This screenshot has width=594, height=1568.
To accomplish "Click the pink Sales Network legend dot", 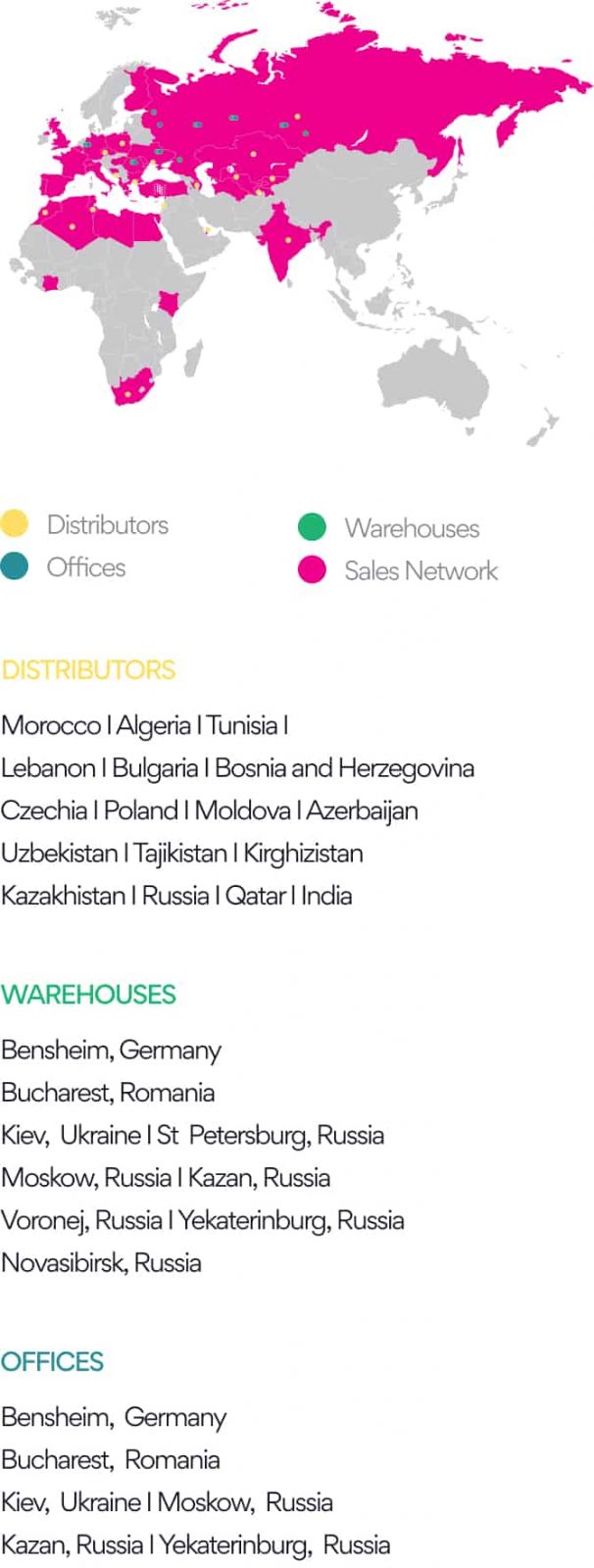I will 312,570.
